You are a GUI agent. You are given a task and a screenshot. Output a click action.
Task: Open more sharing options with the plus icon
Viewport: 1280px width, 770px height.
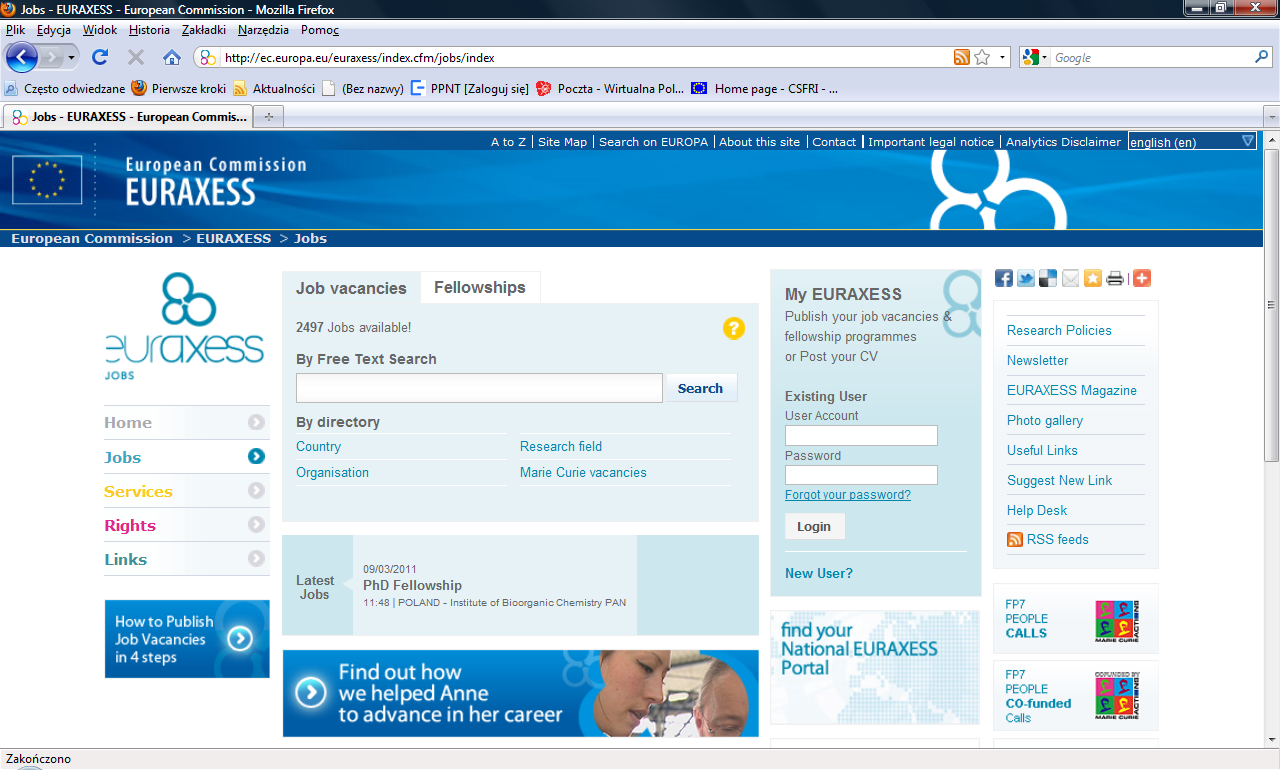coord(1142,278)
